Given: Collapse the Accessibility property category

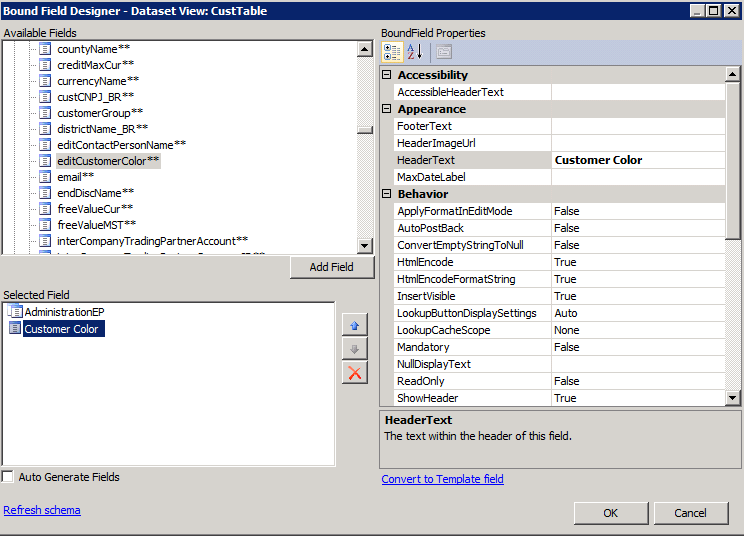Looking at the screenshot, I should (x=387, y=75).
